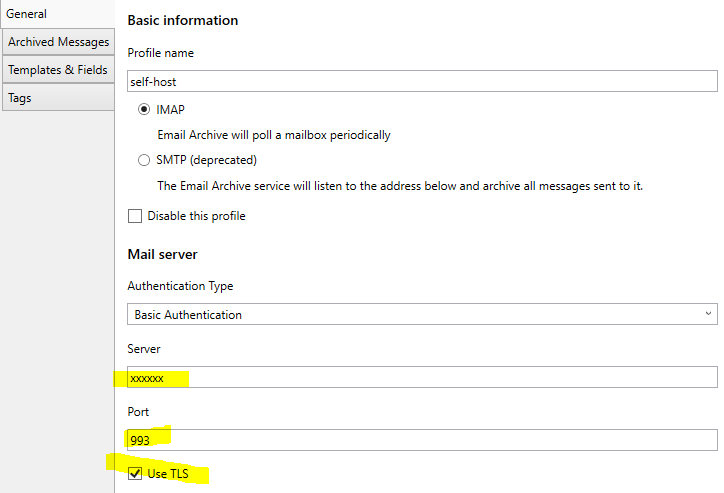Tick the Disable this profile checkbox

tap(135, 216)
